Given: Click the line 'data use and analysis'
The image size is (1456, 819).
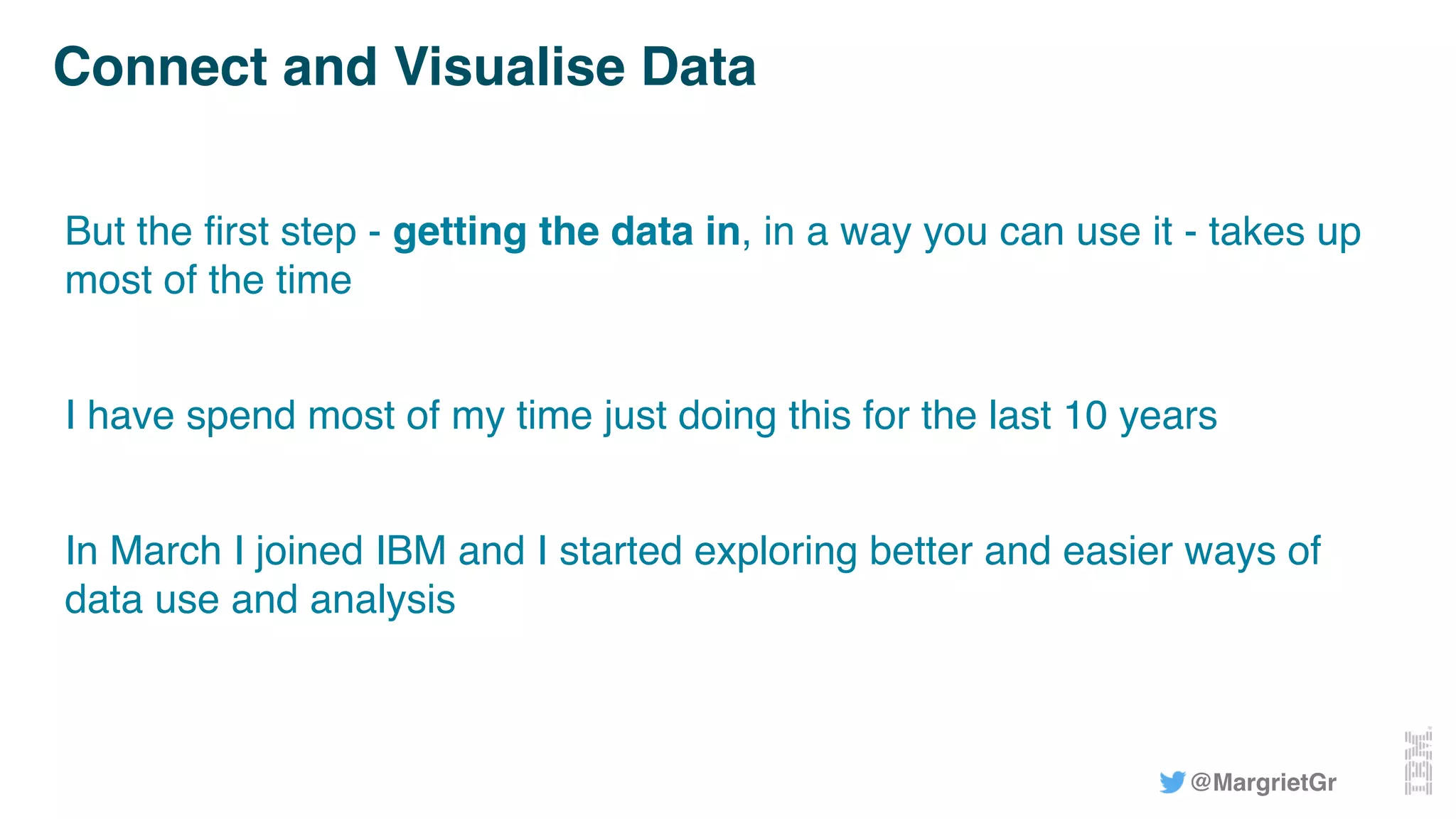Looking at the screenshot, I should [x=259, y=600].
